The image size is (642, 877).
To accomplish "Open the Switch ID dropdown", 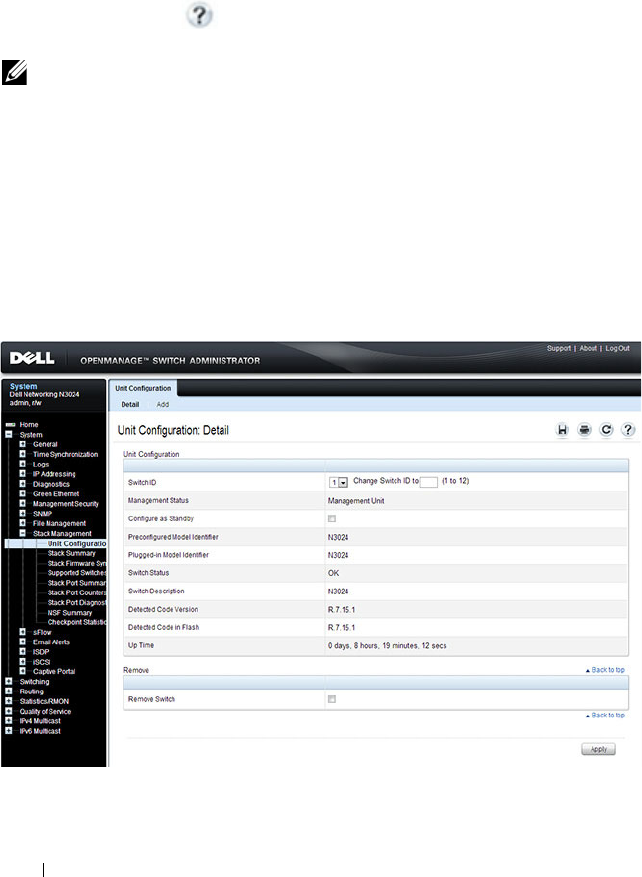I will coord(338,482).
